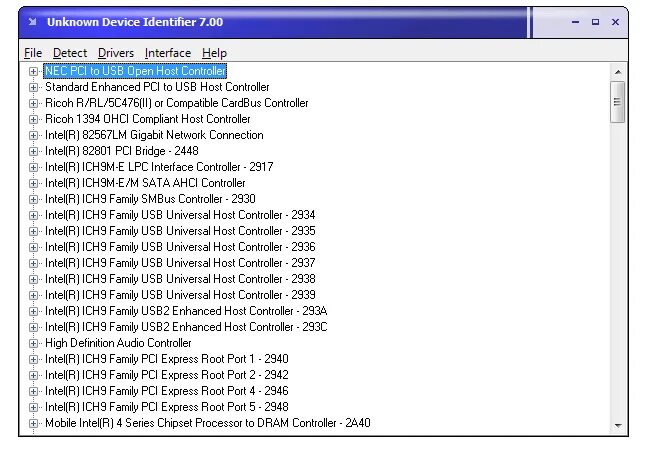Viewport: 648px width, 452px height.
Task: Select USB Universal Host Controller - 2934 entry
Action: (x=180, y=215)
